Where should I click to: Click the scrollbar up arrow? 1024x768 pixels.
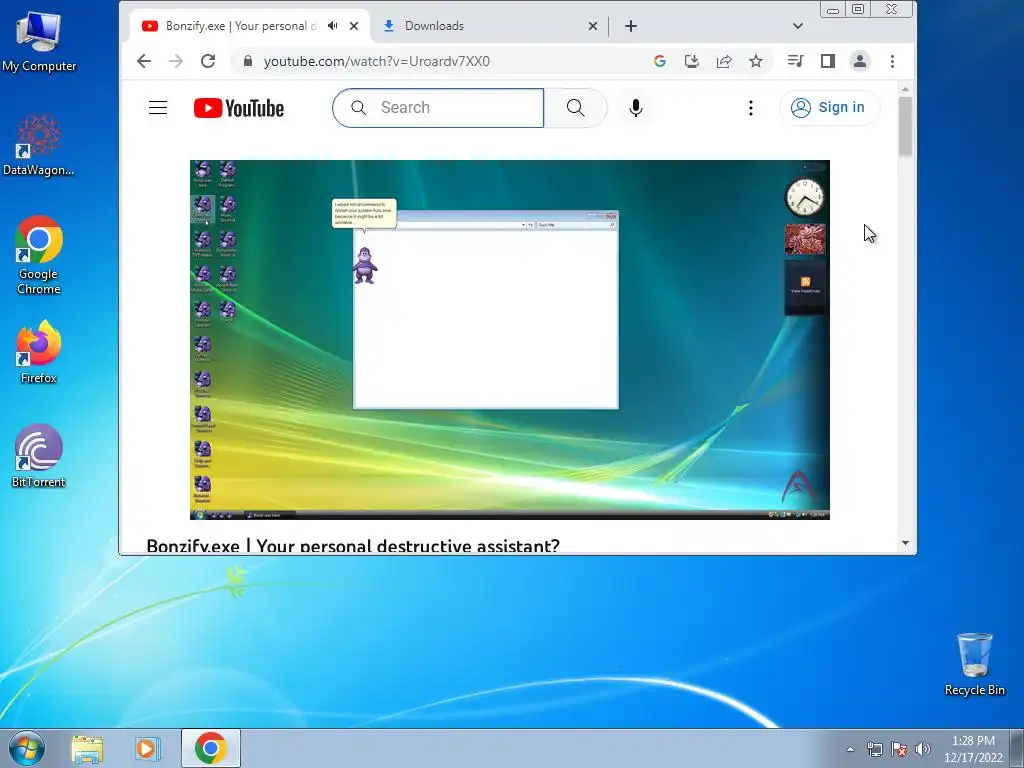click(x=905, y=89)
